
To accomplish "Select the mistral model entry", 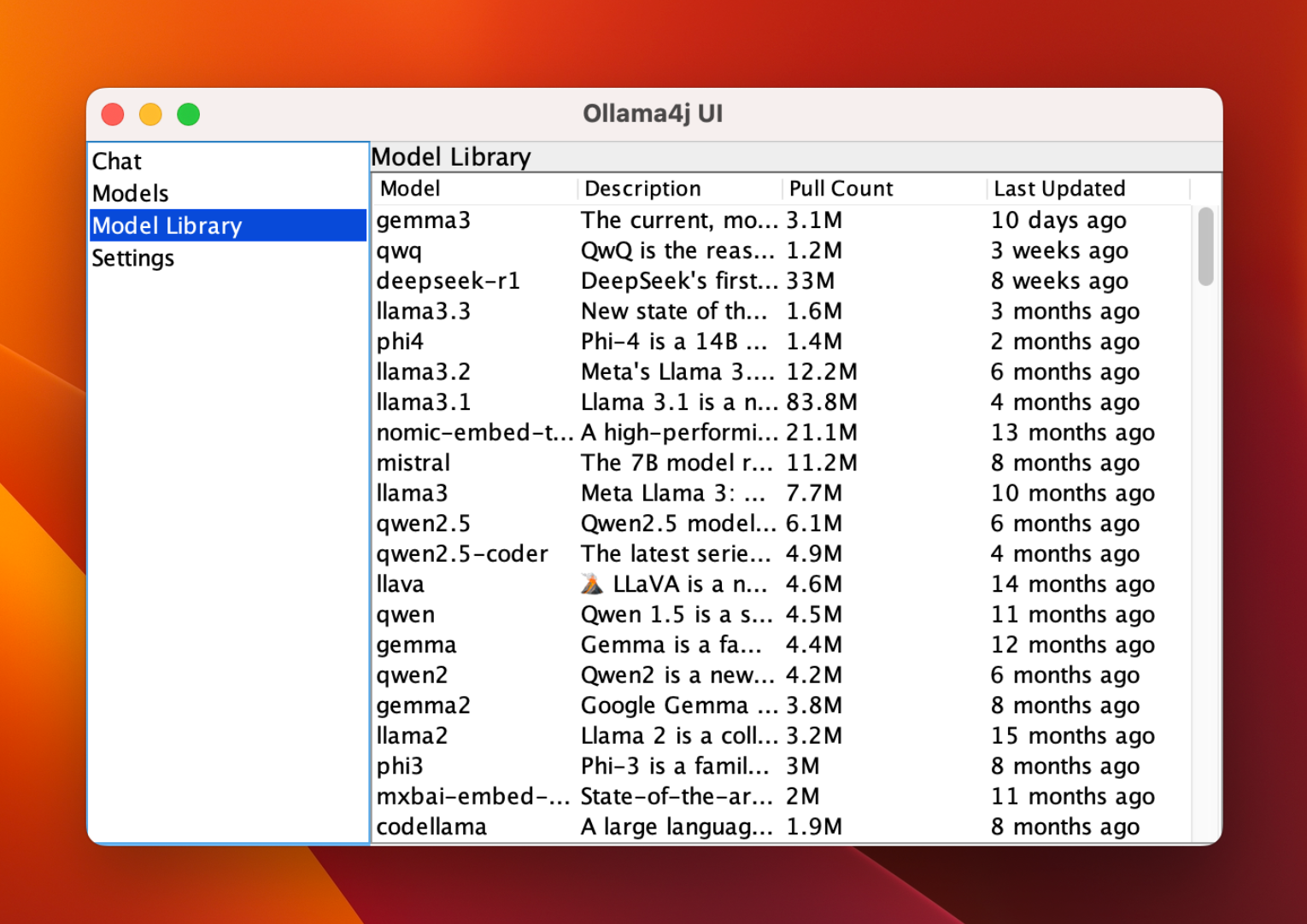I will pyautogui.click(x=413, y=464).
